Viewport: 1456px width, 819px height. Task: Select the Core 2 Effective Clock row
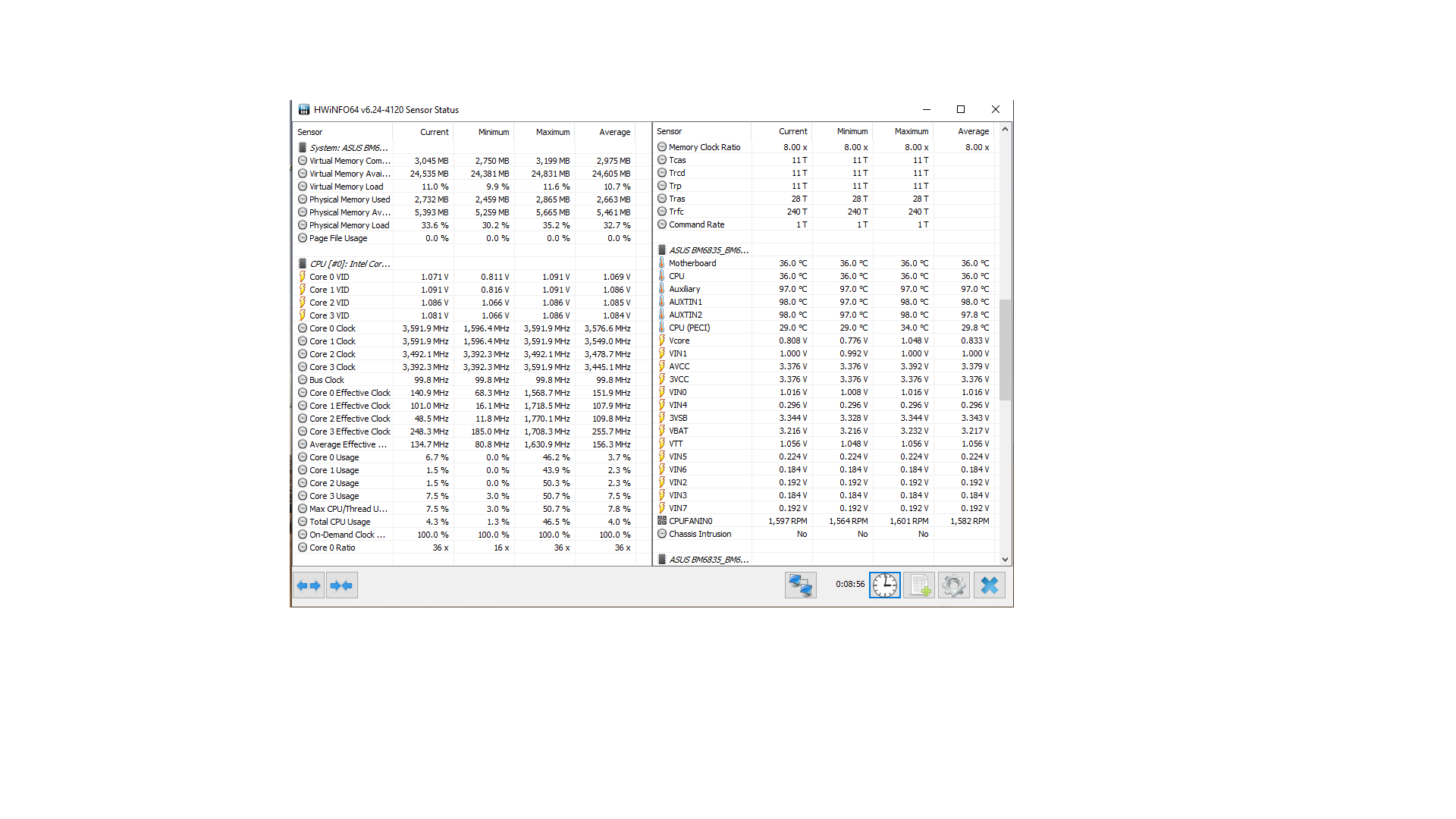point(464,419)
